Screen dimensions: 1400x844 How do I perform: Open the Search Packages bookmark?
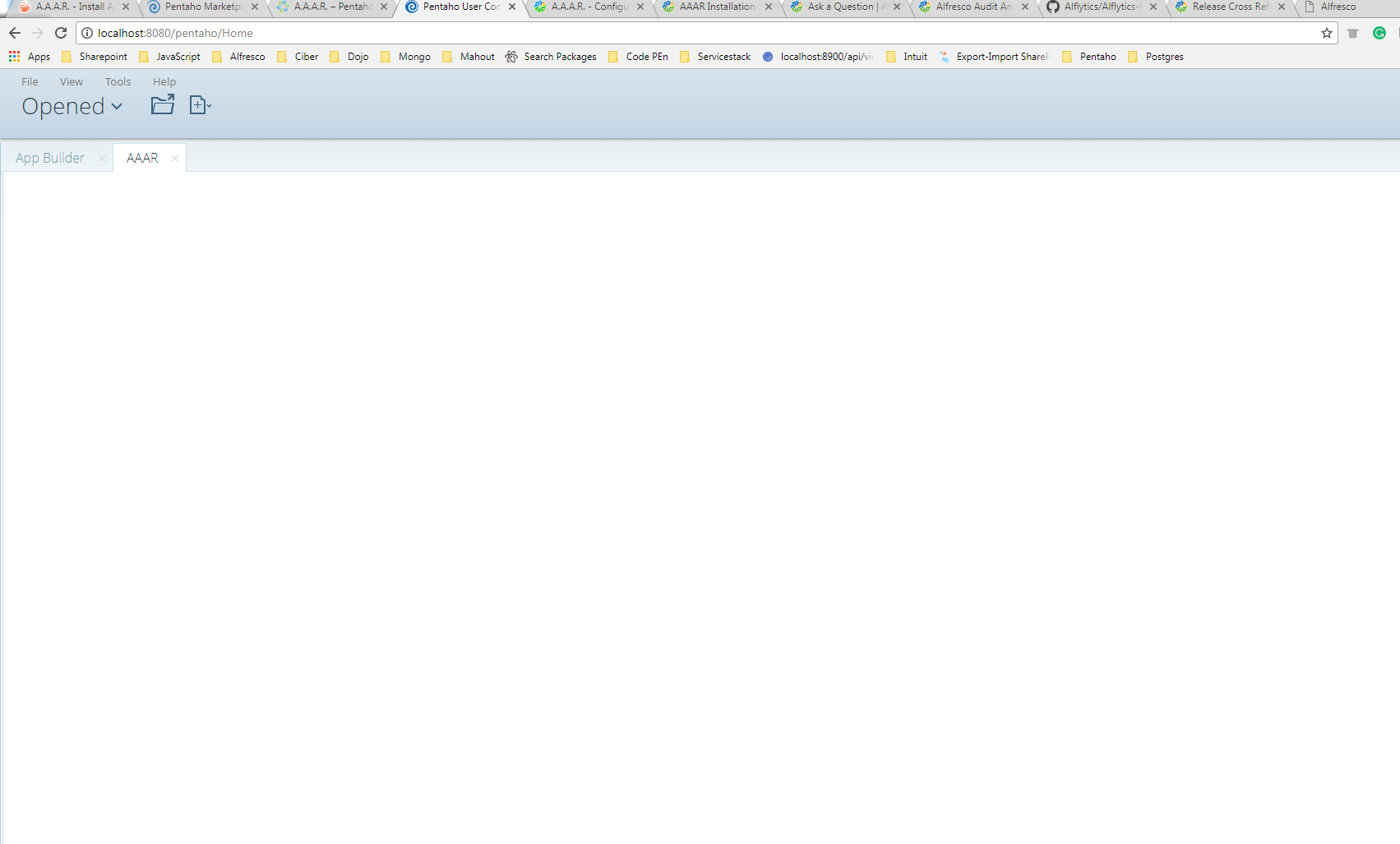551,57
